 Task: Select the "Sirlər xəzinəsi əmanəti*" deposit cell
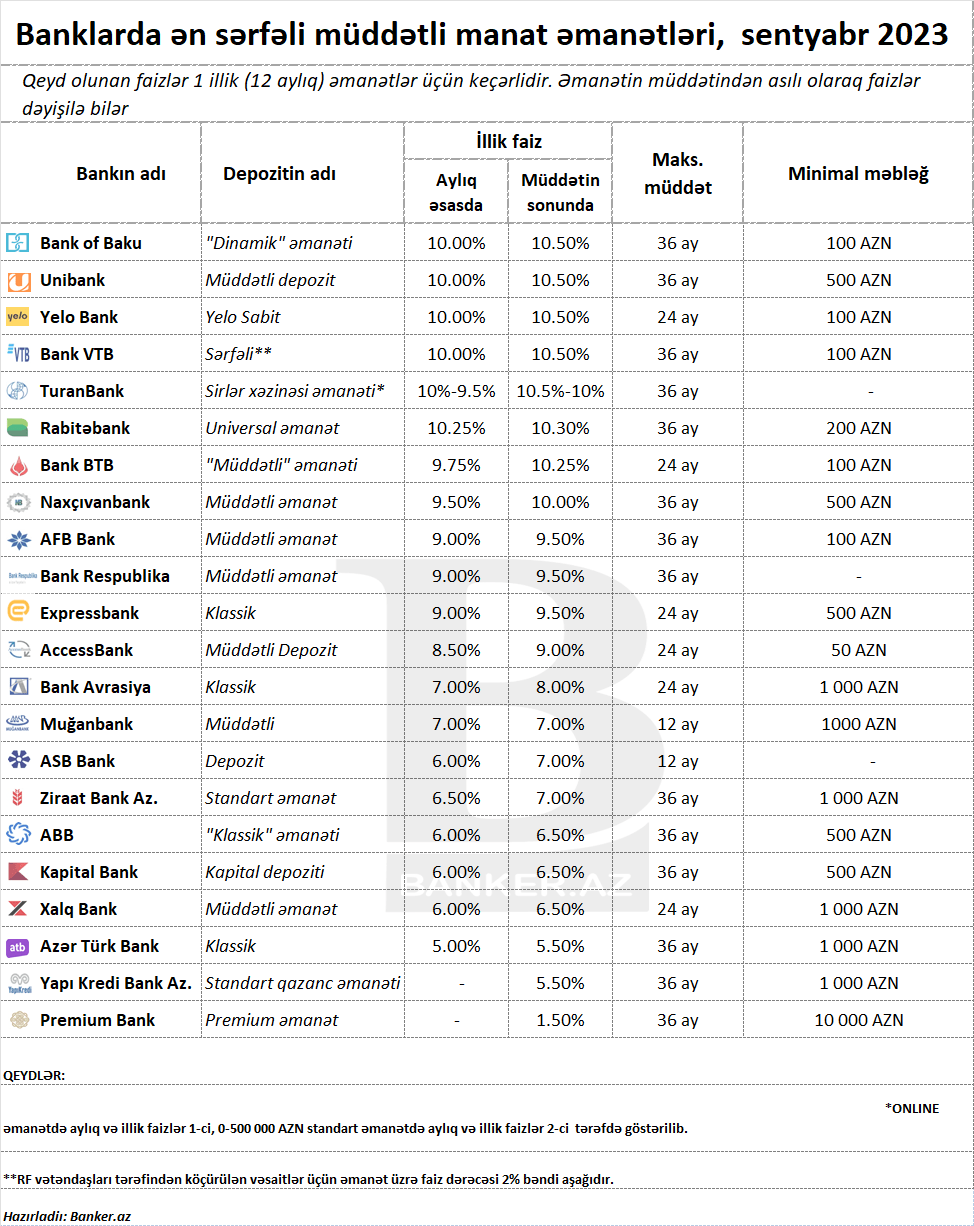pyautogui.click(x=302, y=391)
